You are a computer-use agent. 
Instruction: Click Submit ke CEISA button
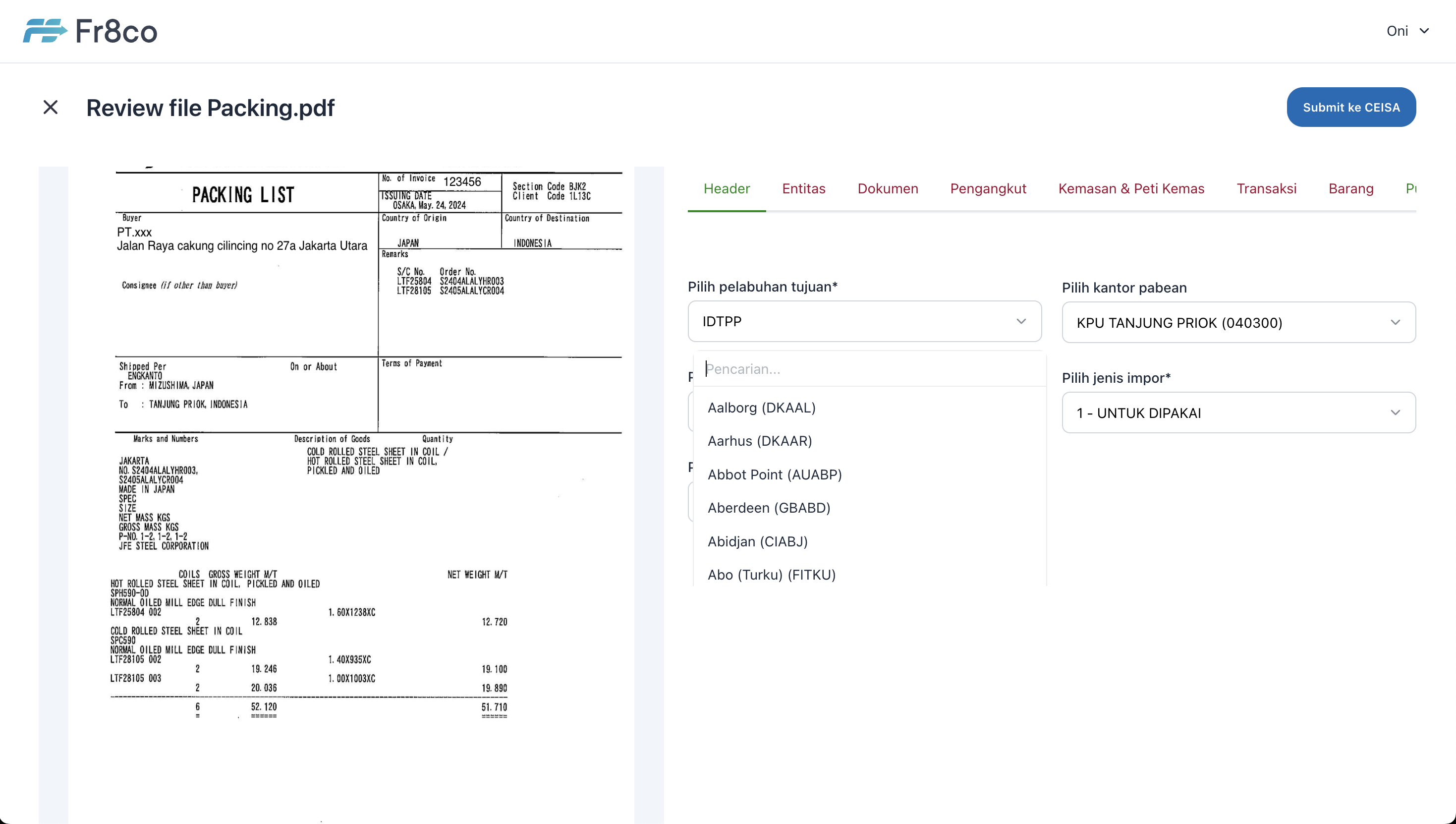(x=1351, y=107)
